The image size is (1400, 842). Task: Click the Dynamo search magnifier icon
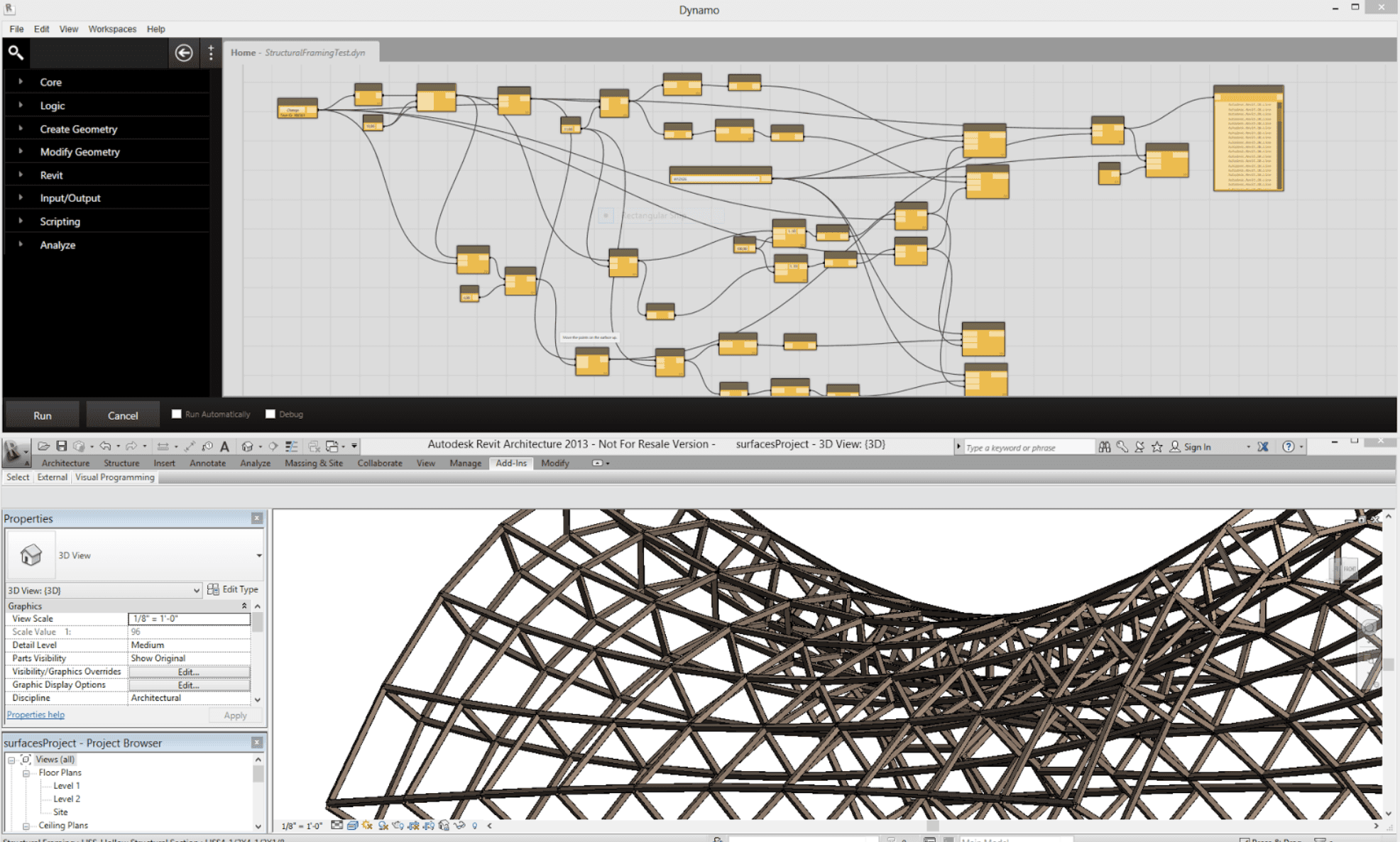[x=16, y=52]
